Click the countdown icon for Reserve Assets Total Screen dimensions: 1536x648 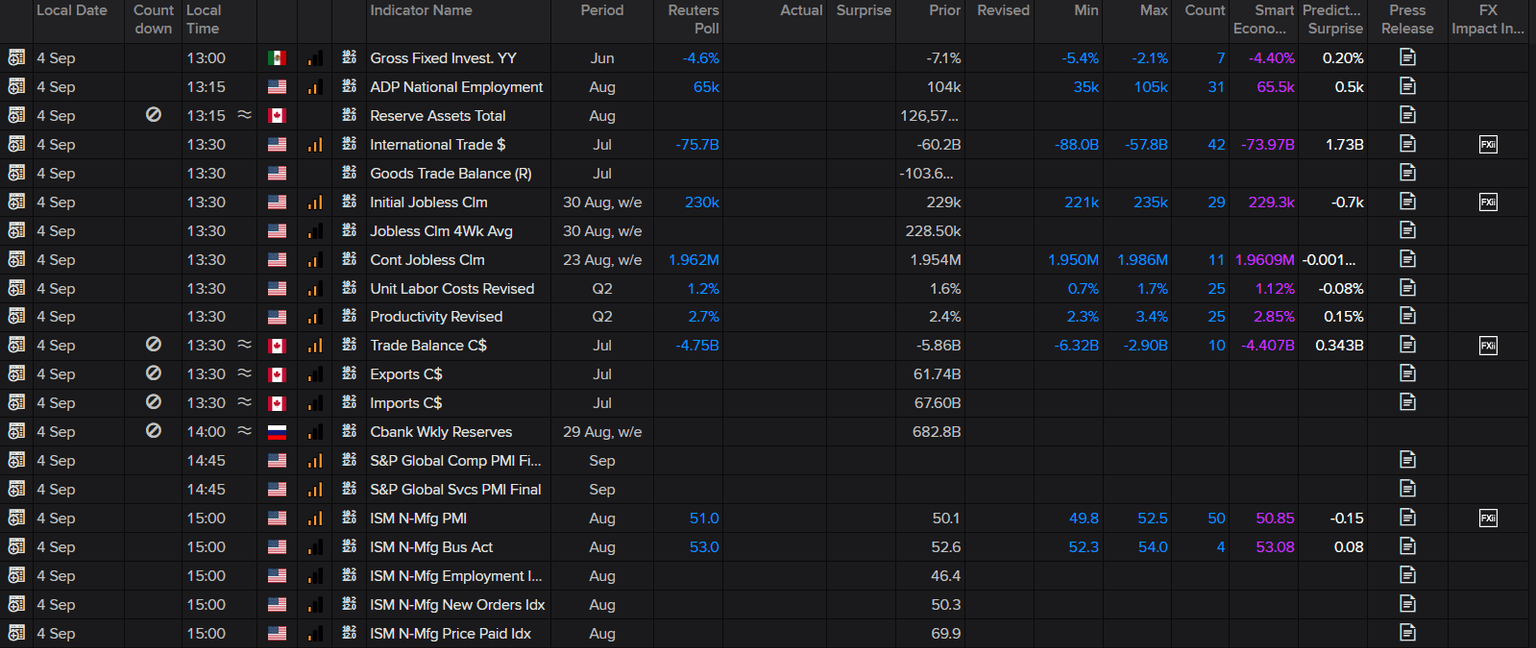(x=153, y=116)
